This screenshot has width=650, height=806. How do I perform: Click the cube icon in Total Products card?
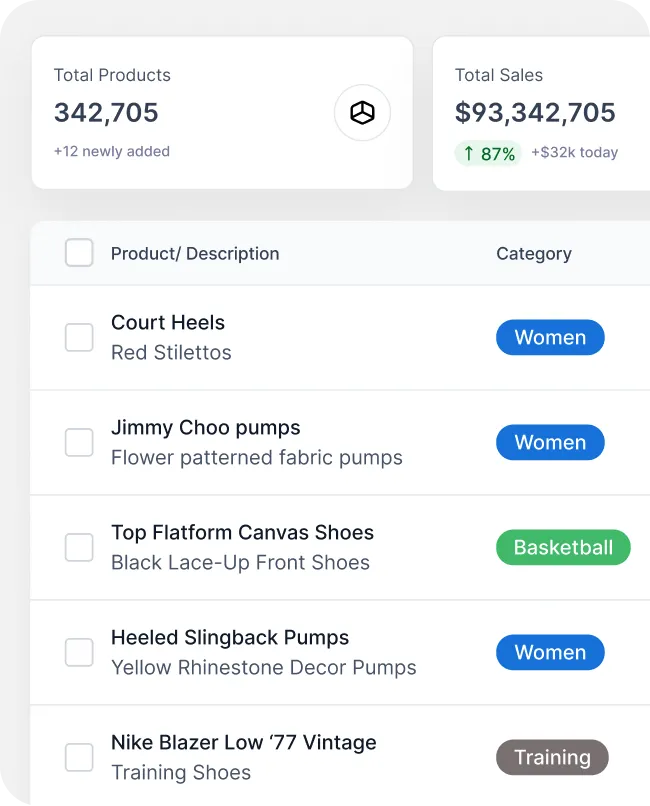[x=362, y=113]
